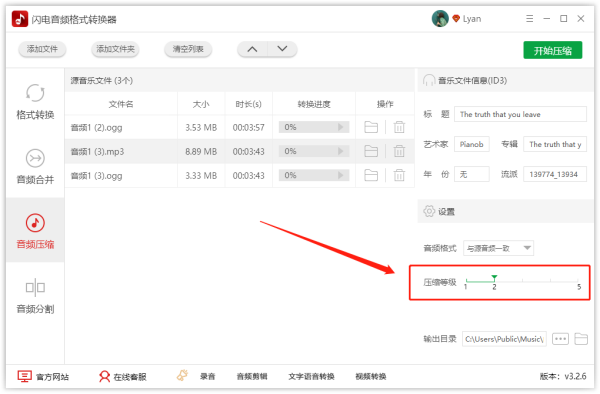Delete the 音频1 (3).ogg row
The image size is (600, 394).
(x=399, y=176)
